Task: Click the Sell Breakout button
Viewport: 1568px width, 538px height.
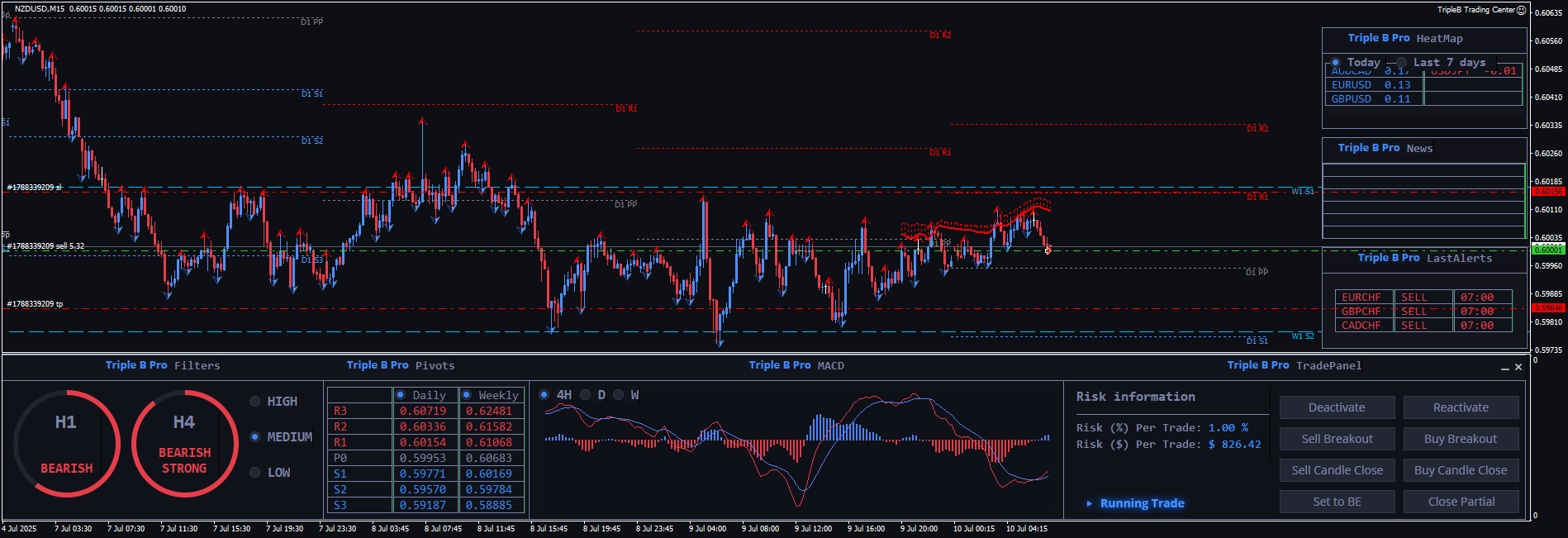Action: [x=1337, y=439]
